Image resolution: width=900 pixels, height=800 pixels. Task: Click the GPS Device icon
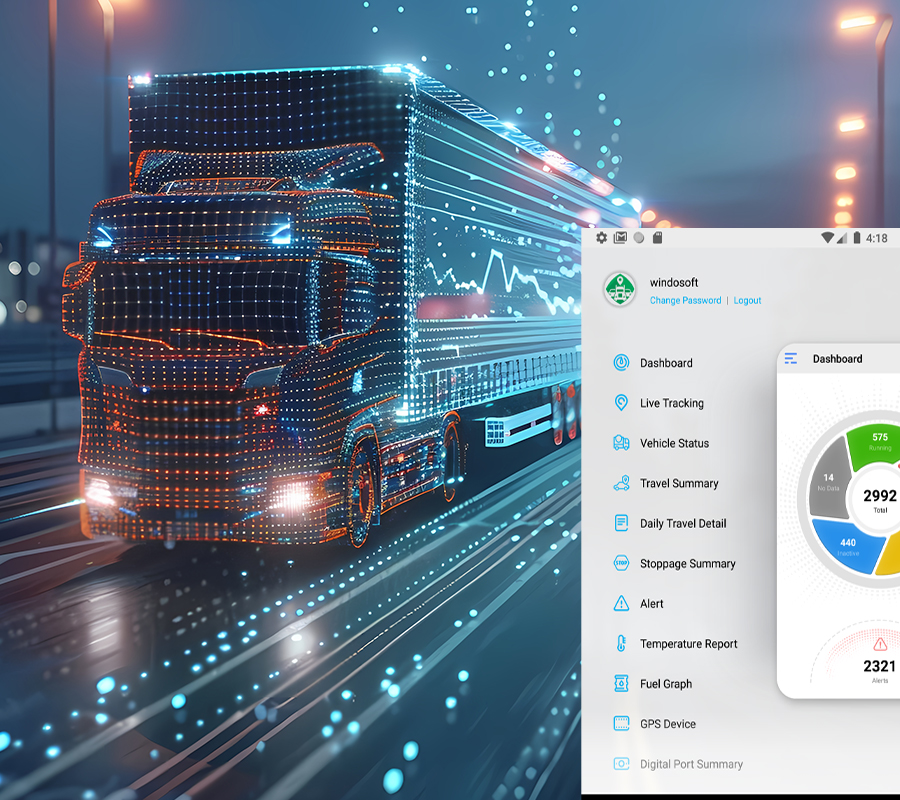coord(621,724)
